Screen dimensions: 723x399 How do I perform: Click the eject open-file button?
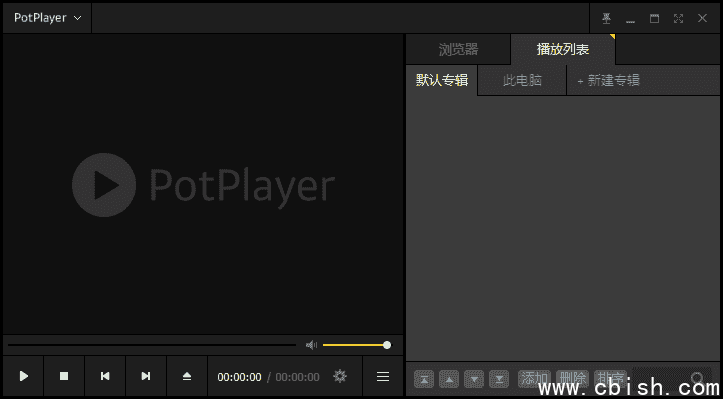[187, 376]
